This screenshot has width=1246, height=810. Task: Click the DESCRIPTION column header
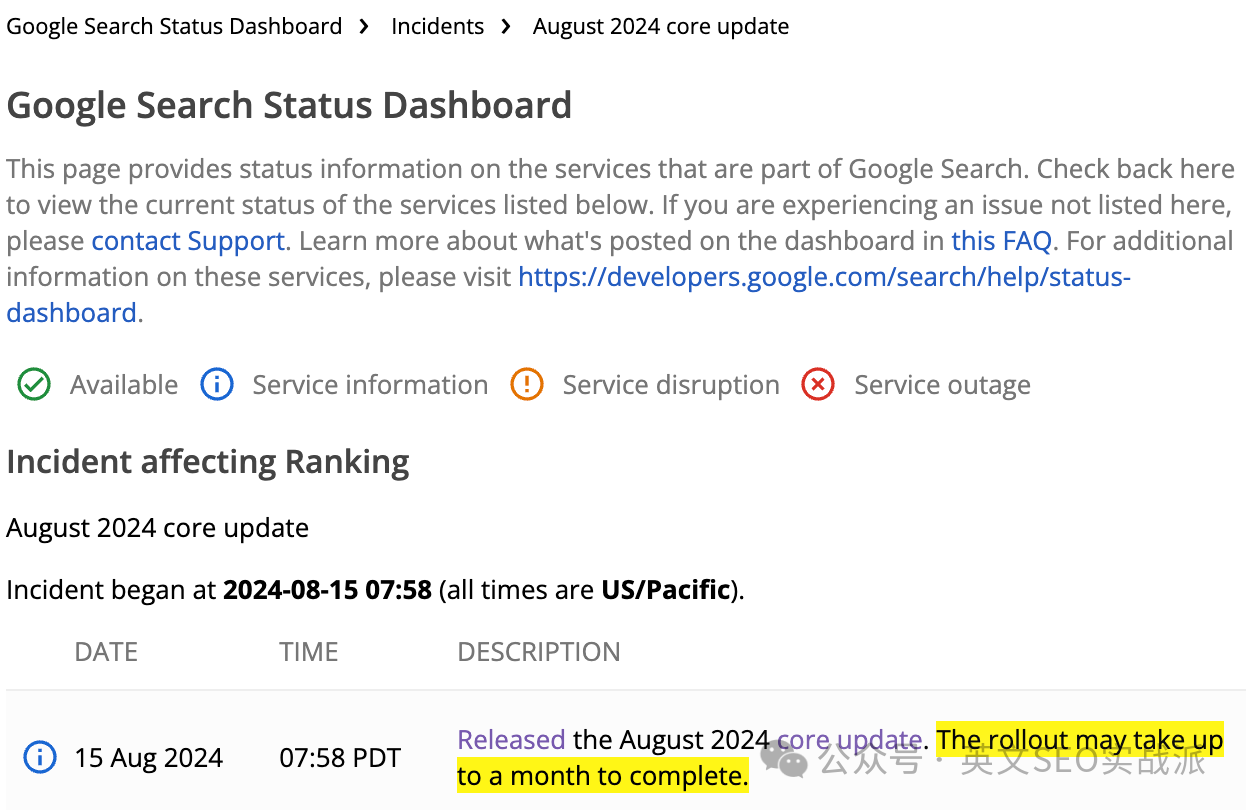538,652
